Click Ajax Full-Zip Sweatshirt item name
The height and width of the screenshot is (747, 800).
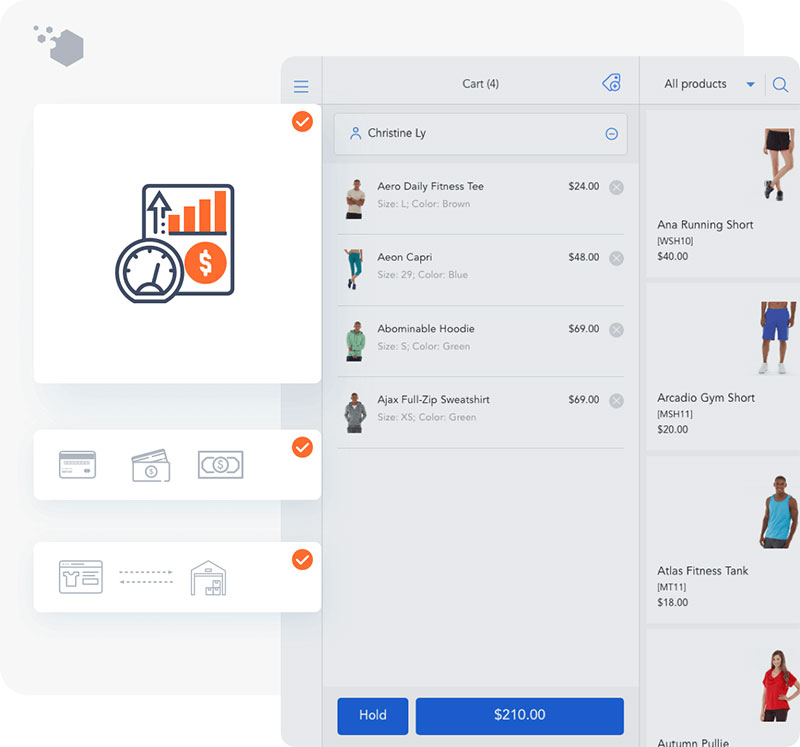[x=433, y=400]
